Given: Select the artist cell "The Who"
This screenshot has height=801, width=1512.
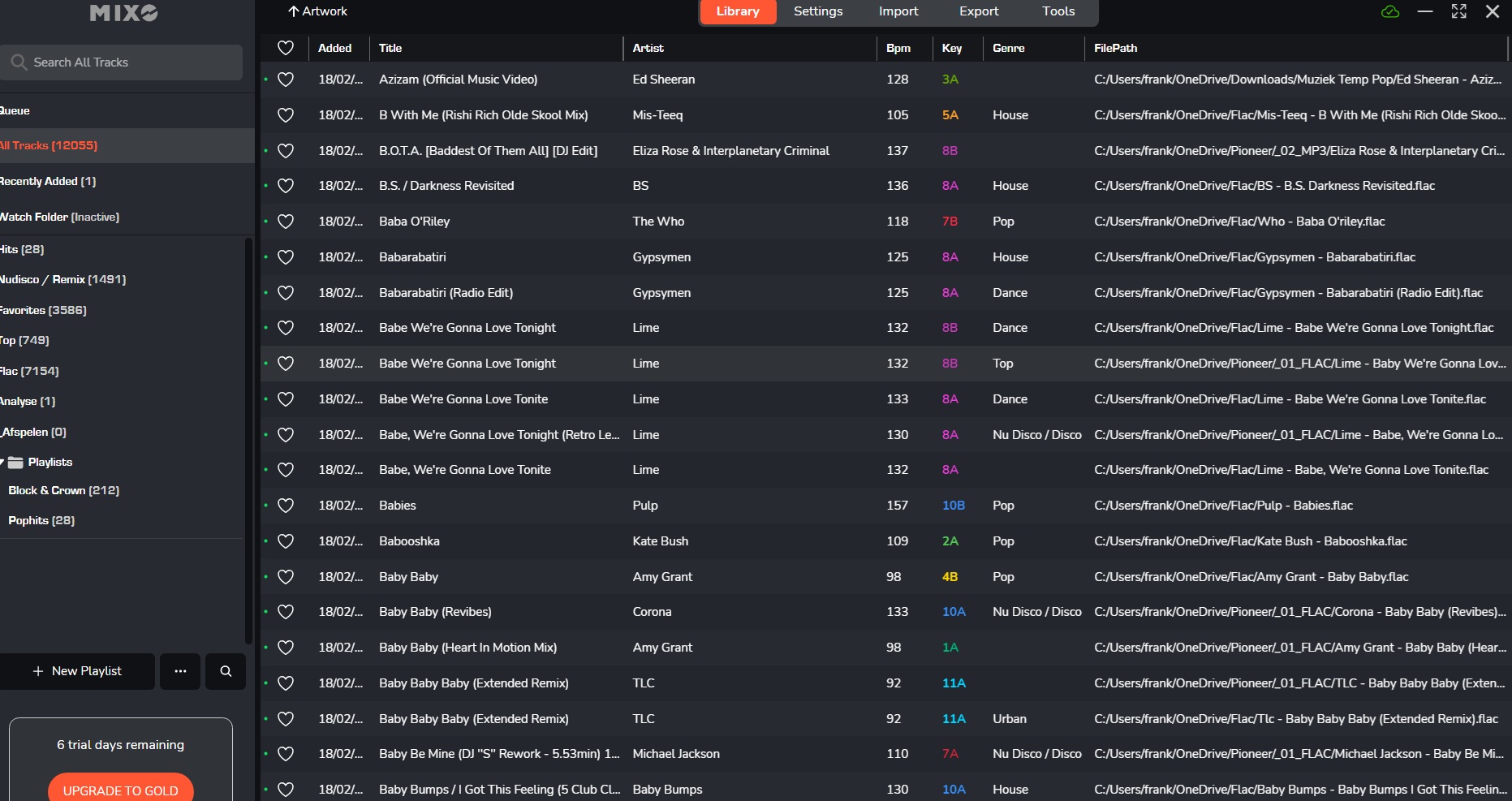Looking at the screenshot, I should coord(658,222).
